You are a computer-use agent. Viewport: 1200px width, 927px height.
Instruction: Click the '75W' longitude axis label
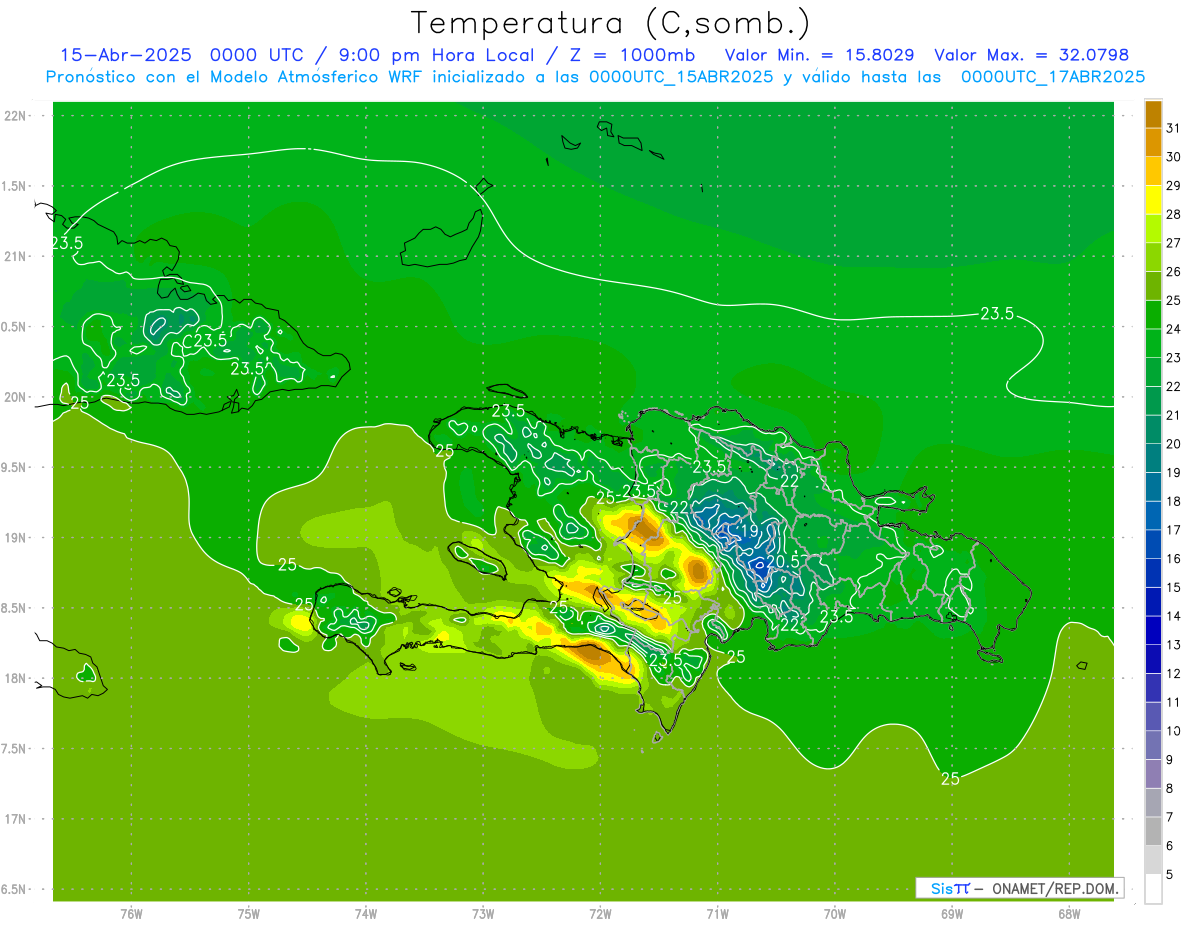(x=249, y=913)
